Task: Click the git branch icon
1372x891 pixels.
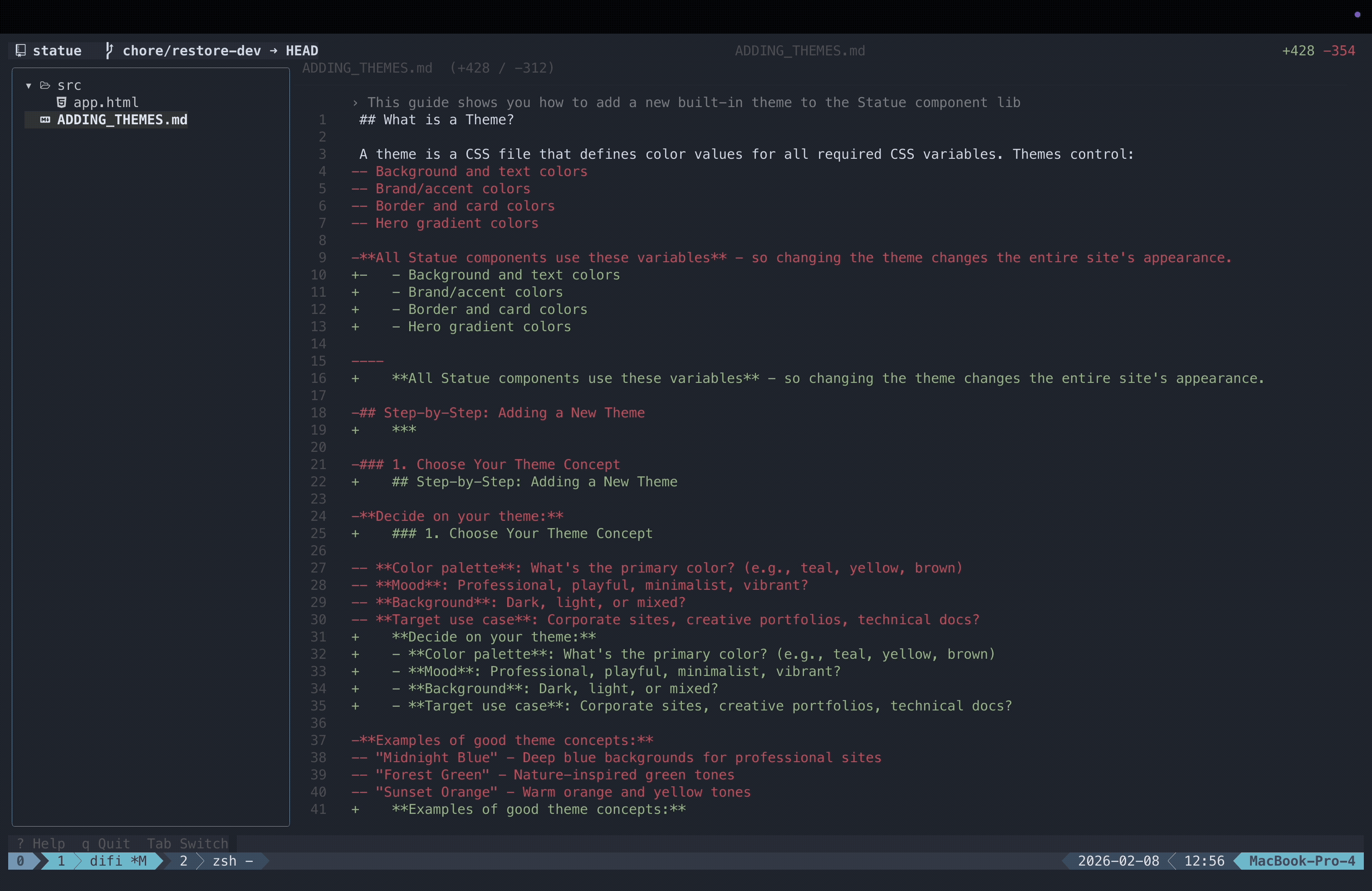Action: [108, 51]
